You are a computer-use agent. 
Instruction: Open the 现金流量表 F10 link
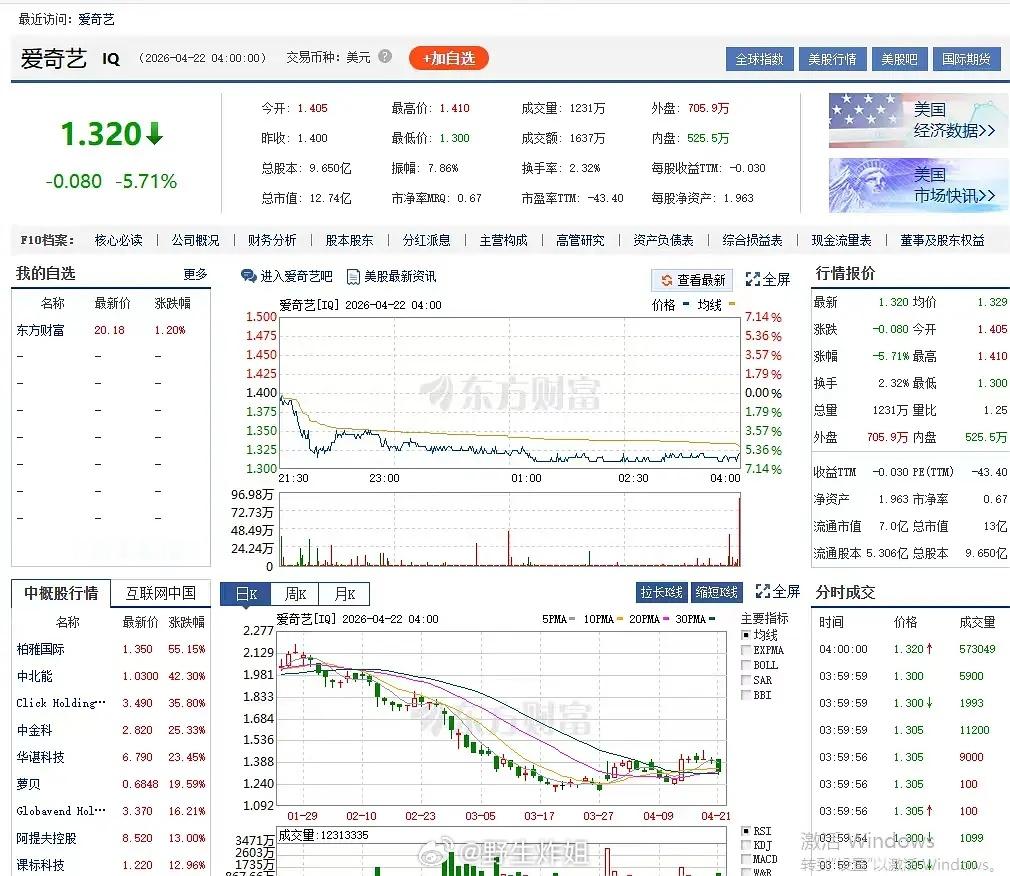pos(841,240)
